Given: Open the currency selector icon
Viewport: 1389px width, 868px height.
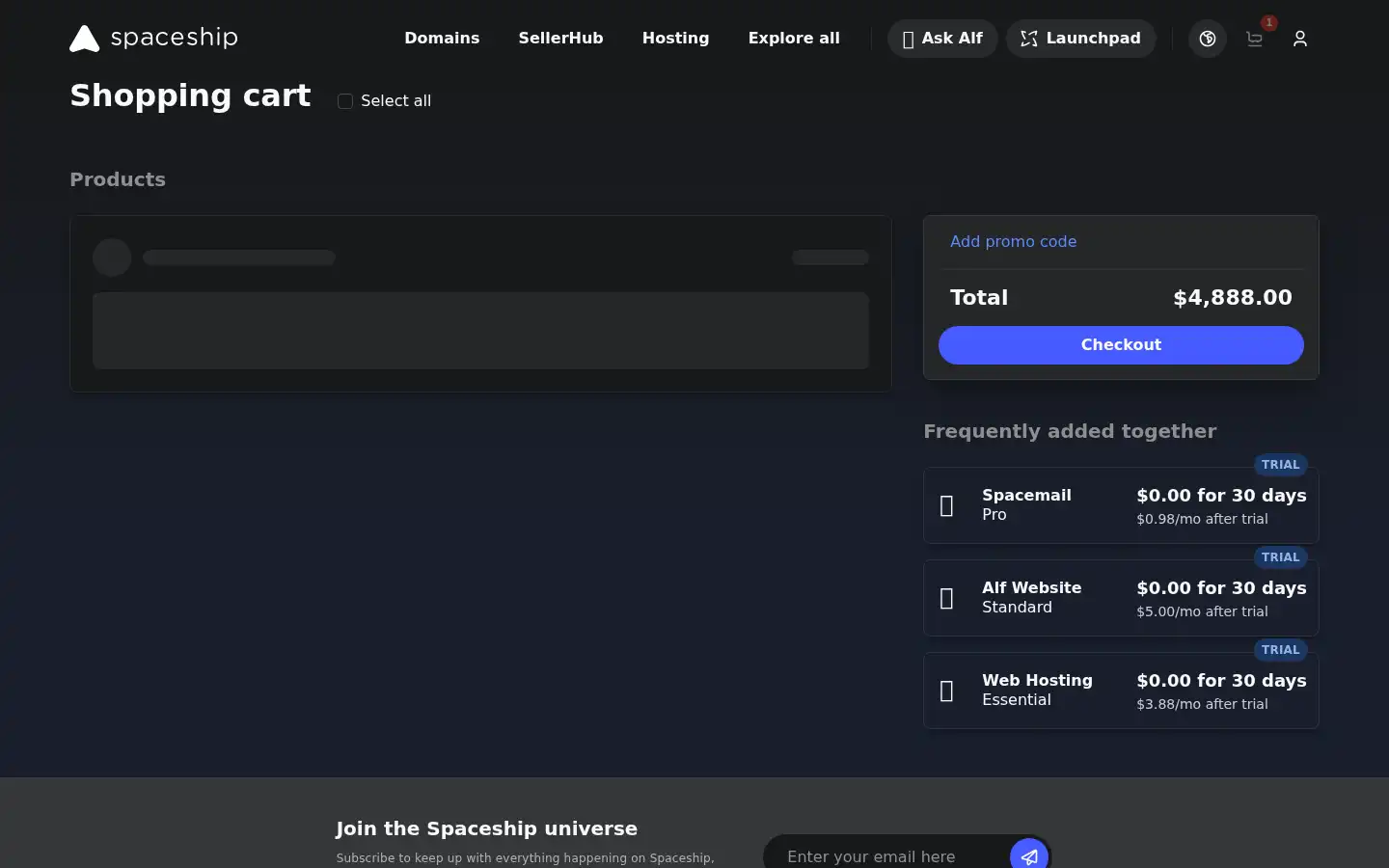Looking at the screenshot, I should coord(1208,39).
